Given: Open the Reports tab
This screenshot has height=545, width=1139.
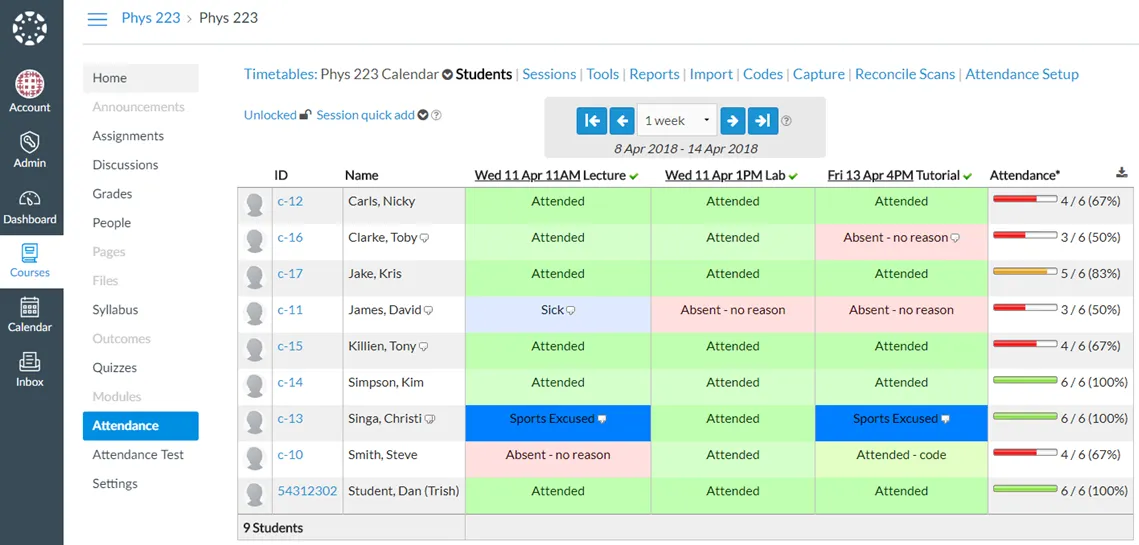Looking at the screenshot, I should tap(654, 74).
